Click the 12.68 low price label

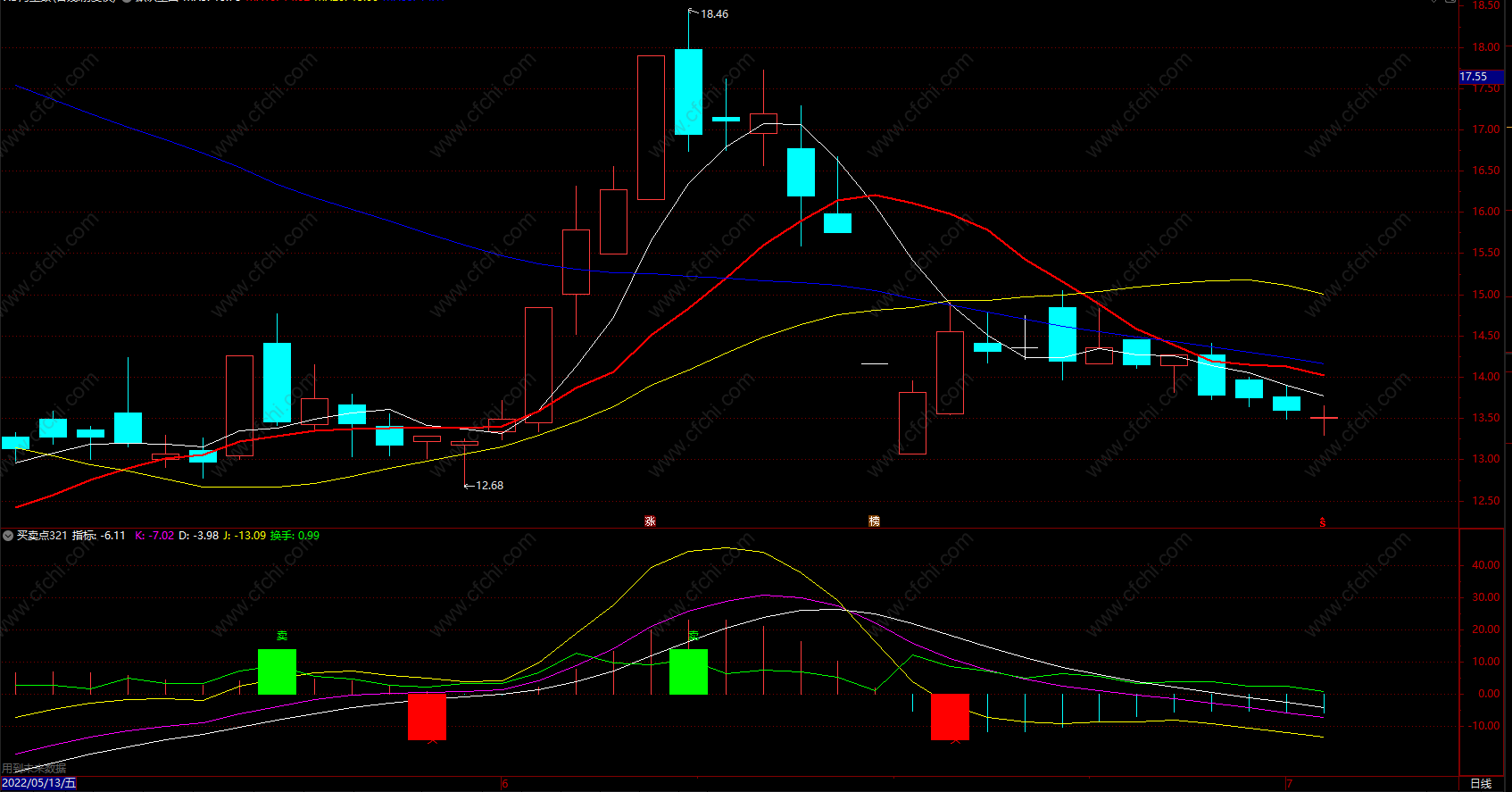tap(489, 486)
